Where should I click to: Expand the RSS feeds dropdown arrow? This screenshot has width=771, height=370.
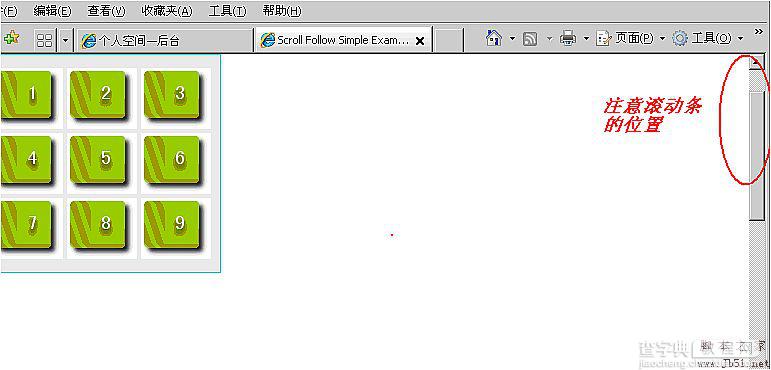pos(549,38)
